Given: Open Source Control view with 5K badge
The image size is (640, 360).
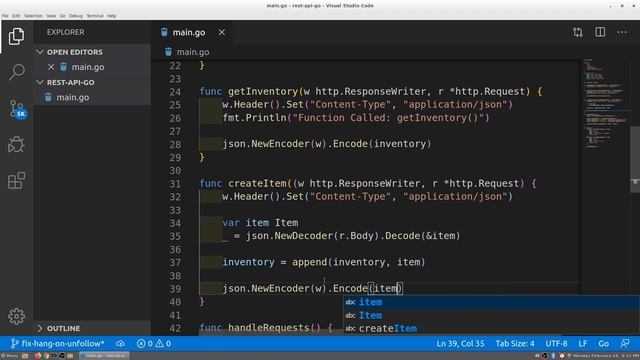Looking at the screenshot, I should (x=17, y=109).
